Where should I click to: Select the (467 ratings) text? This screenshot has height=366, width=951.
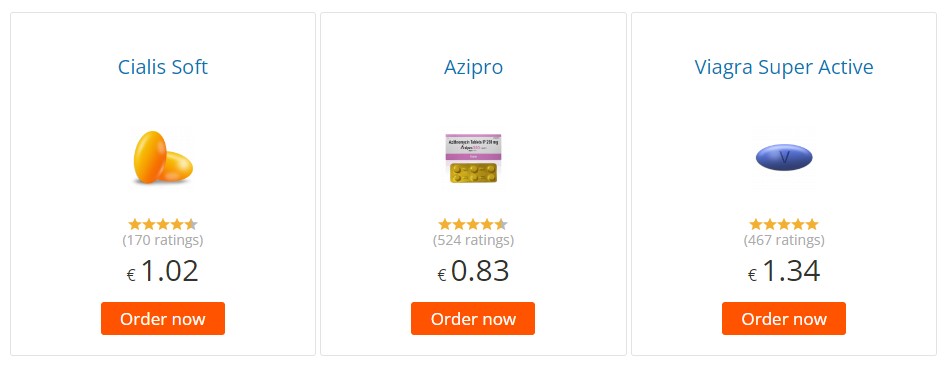tap(784, 240)
